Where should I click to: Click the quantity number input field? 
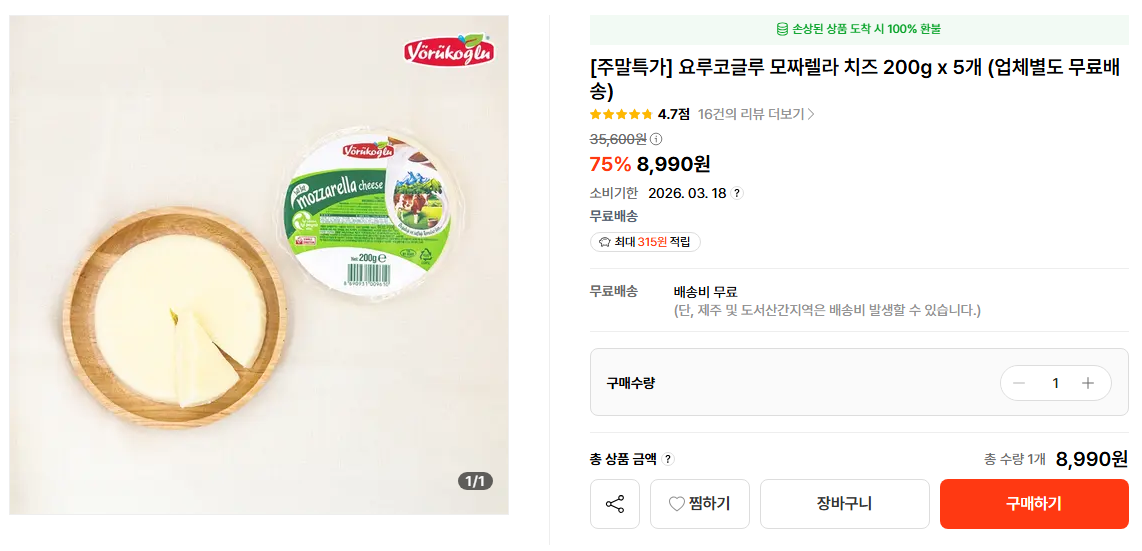pos(1054,383)
